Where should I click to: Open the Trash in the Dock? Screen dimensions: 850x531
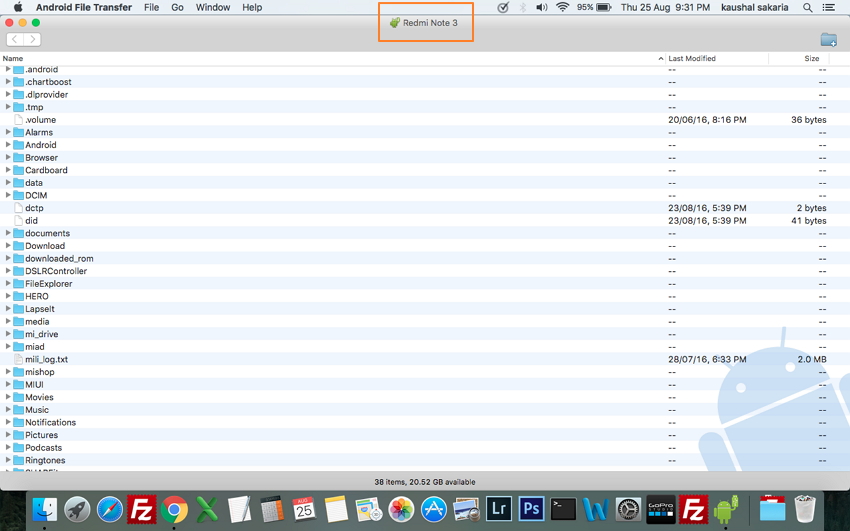805,509
